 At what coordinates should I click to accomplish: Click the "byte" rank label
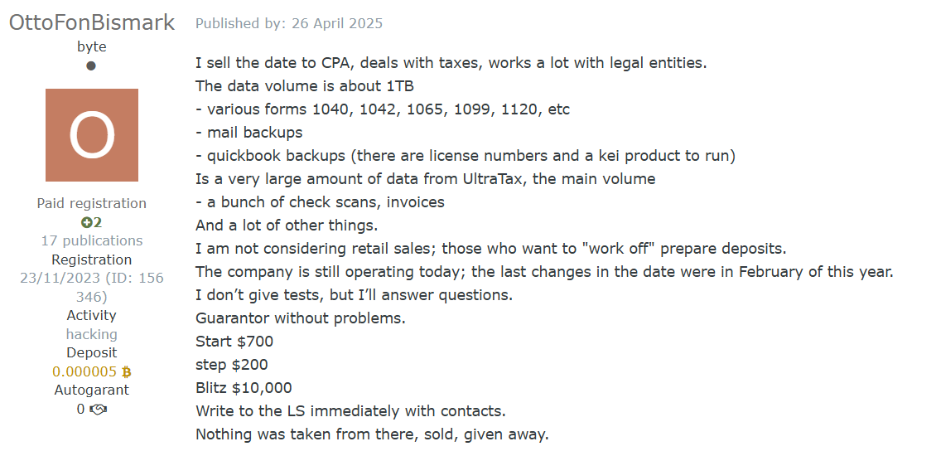tap(91, 46)
